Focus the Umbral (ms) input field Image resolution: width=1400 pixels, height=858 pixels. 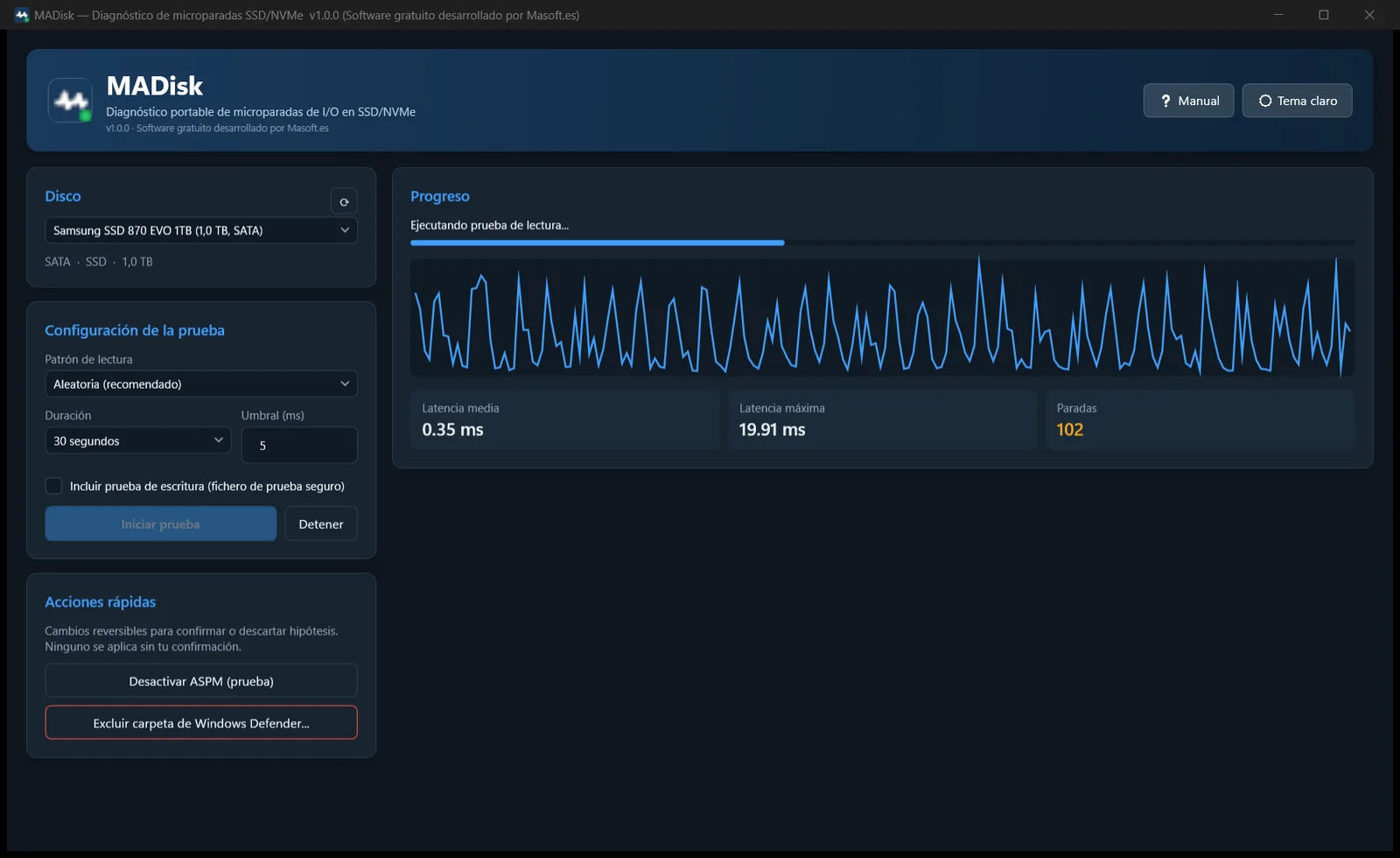(x=299, y=445)
